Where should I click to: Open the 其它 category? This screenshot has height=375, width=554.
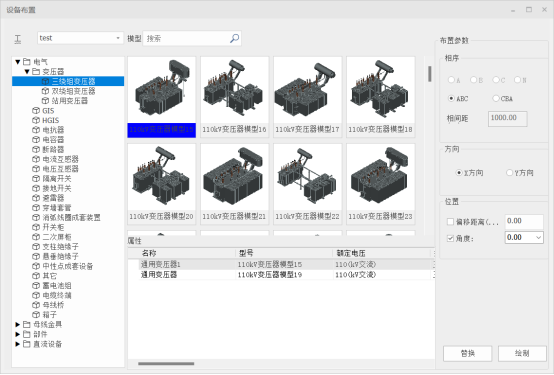click(x=44, y=276)
